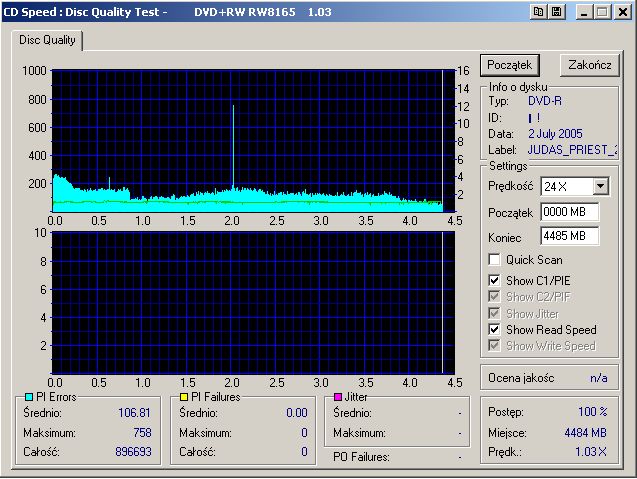Click the Koniec 4485 MB input field
The image size is (637, 479).
click(x=570, y=236)
